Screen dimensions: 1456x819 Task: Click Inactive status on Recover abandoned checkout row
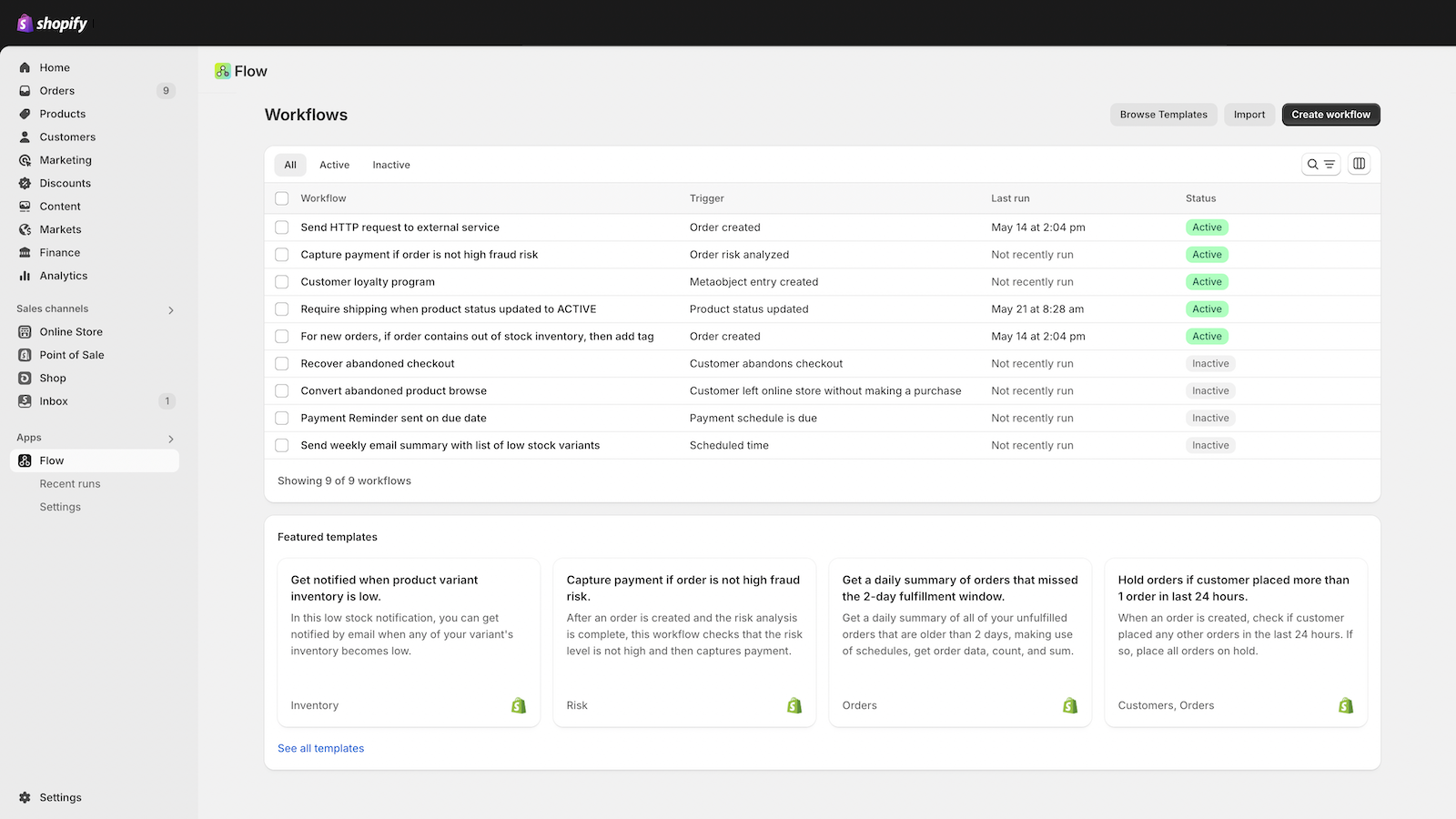tap(1210, 364)
